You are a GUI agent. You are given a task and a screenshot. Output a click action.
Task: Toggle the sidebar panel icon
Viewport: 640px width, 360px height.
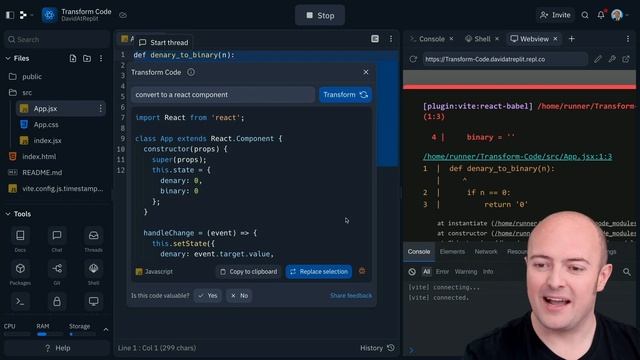(10, 15)
